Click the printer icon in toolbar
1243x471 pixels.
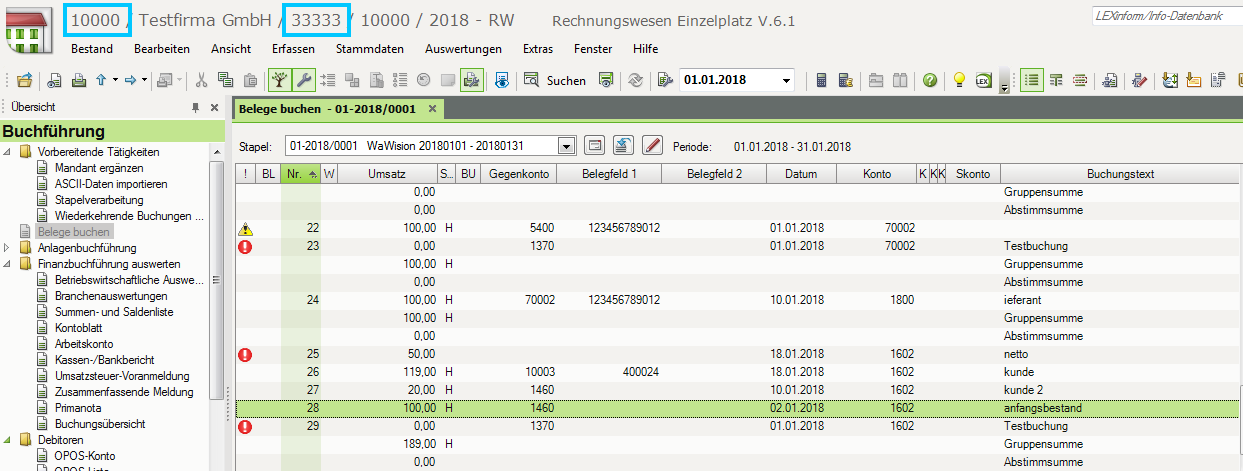click(x=79, y=81)
